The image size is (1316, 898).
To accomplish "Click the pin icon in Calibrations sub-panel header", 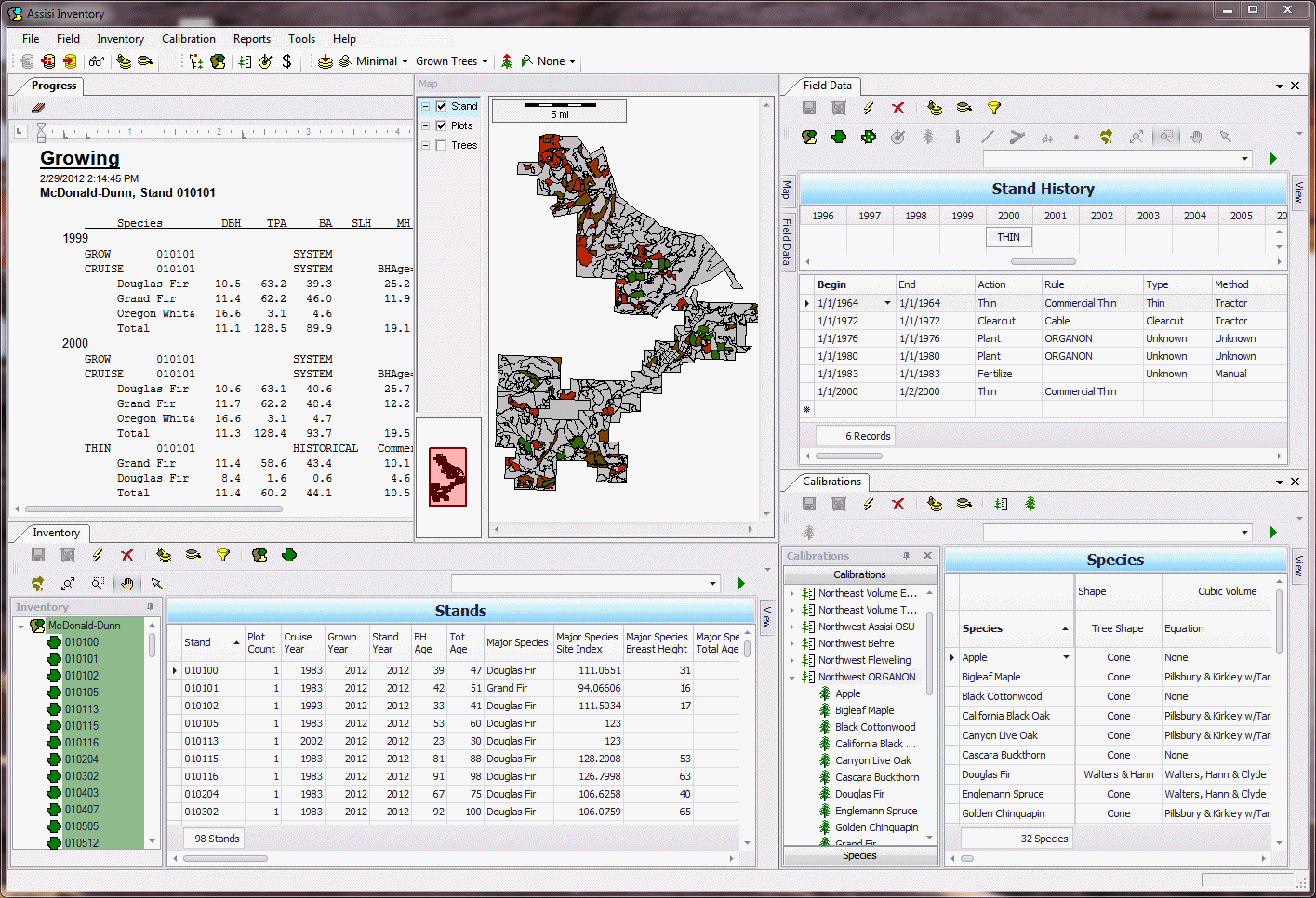I will tap(906, 555).
